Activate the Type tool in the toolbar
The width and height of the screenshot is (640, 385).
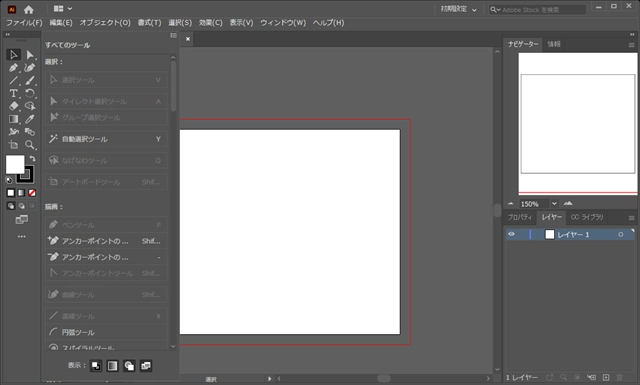[x=13, y=93]
